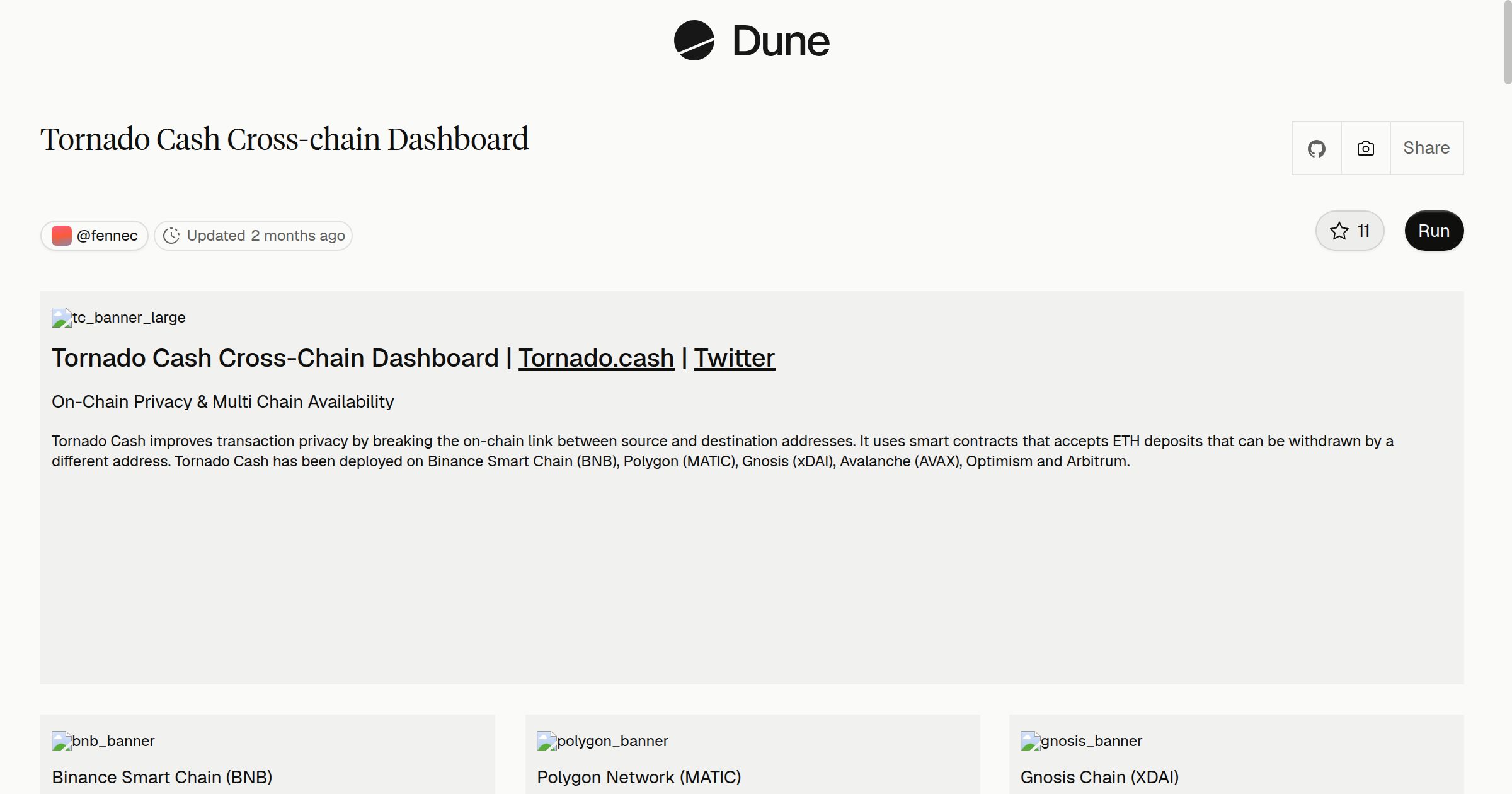This screenshot has width=1512, height=794.
Task: Click the bnb_banner image
Action: (x=103, y=741)
